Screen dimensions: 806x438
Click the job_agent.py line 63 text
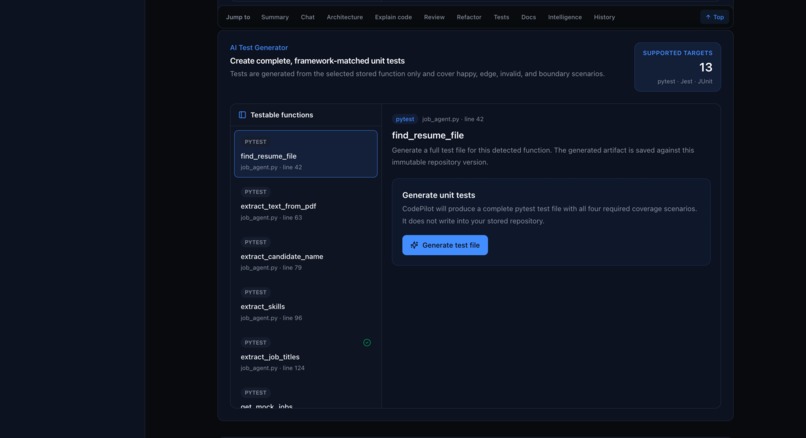271,217
